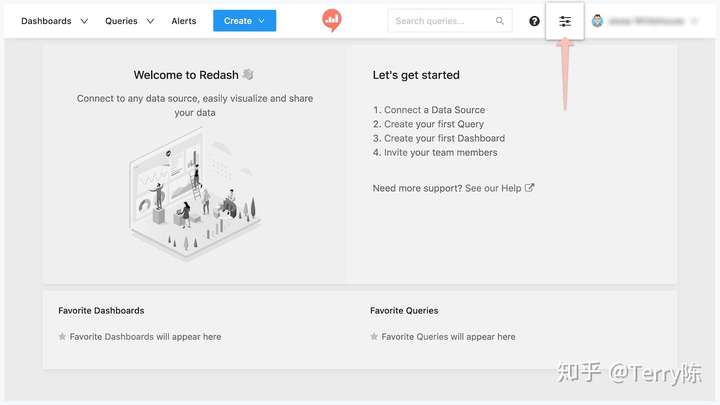Click Invite your team members link

441,152
